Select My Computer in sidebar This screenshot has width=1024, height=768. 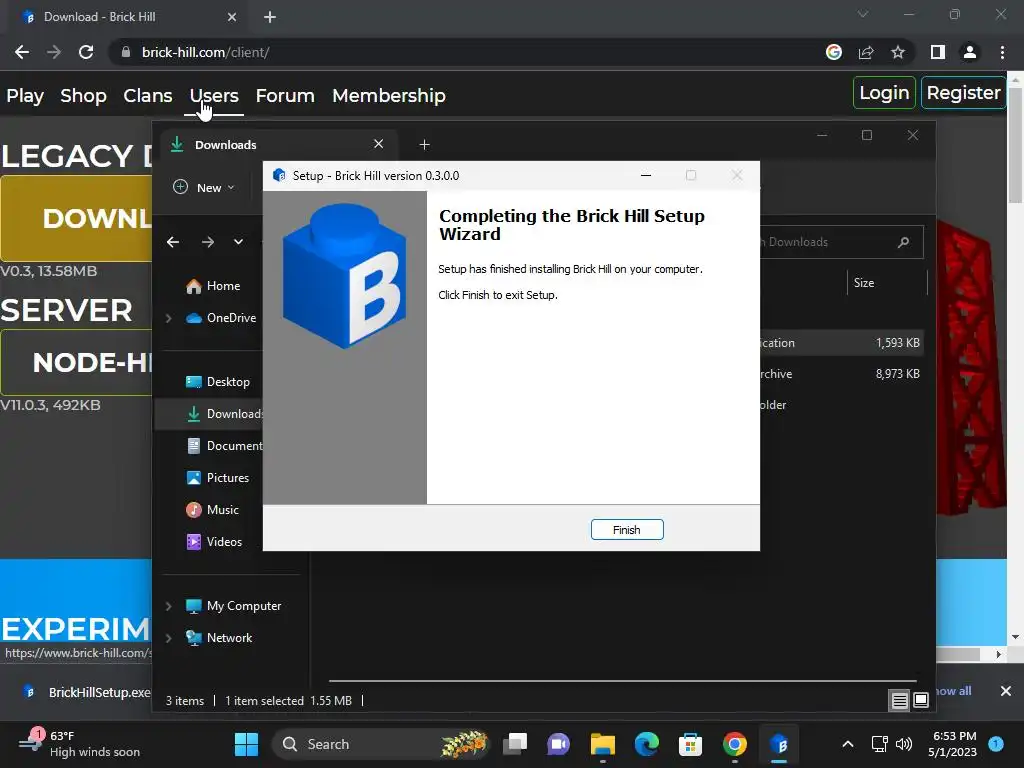point(233,606)
